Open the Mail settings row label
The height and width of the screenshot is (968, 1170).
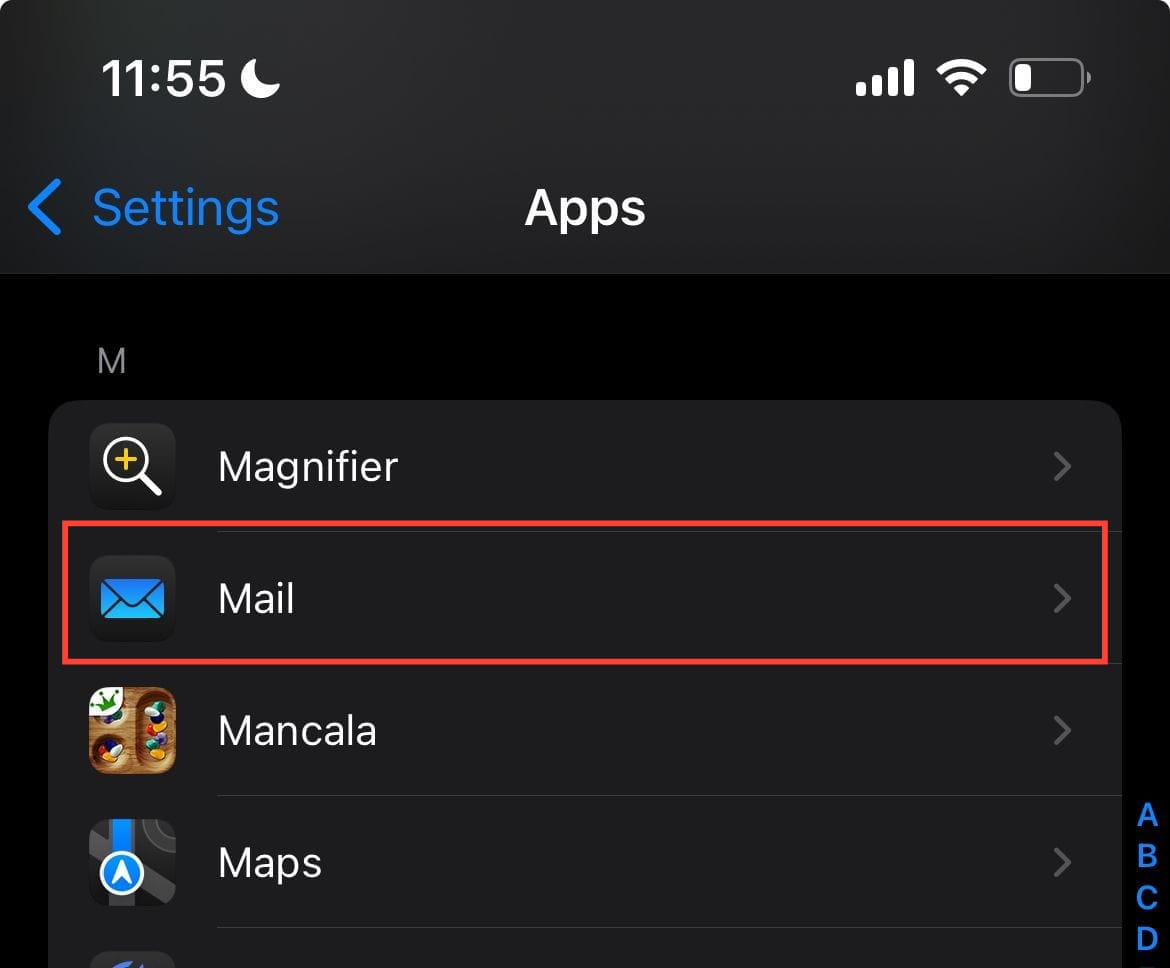tap(256, 599)
